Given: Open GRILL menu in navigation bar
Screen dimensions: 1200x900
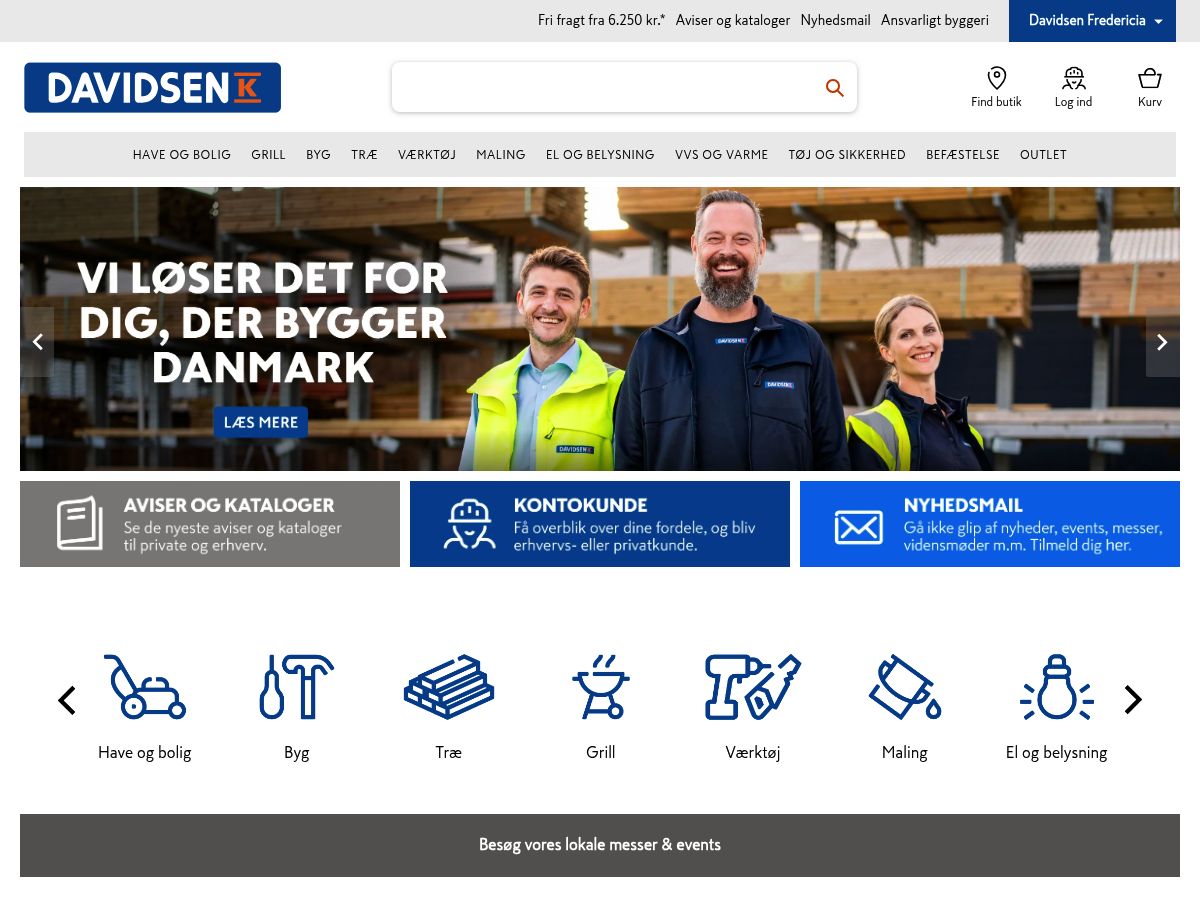Looking at the screenshot, I should pyautogui.click(x=268, y=155).
